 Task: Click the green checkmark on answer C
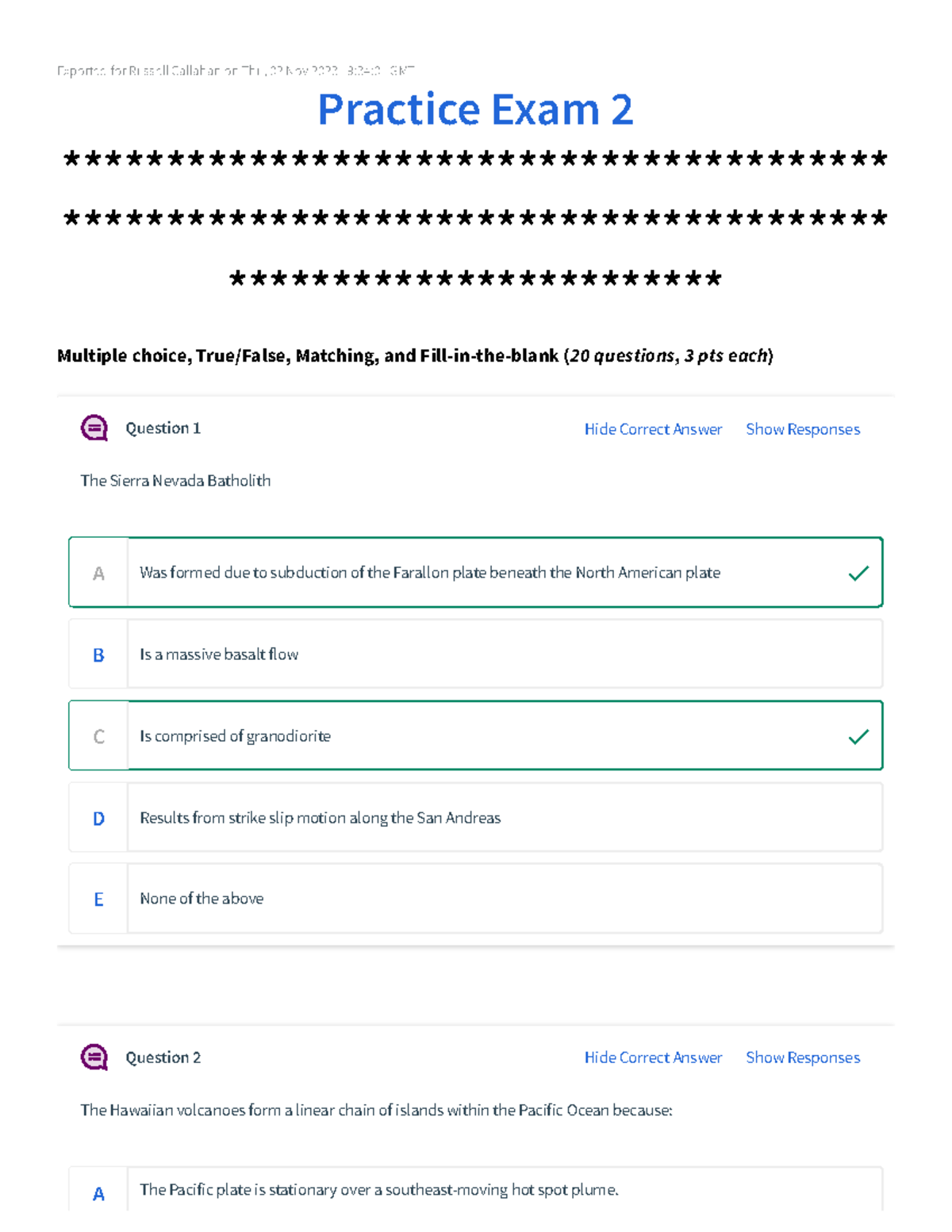(x=858, y=737)
